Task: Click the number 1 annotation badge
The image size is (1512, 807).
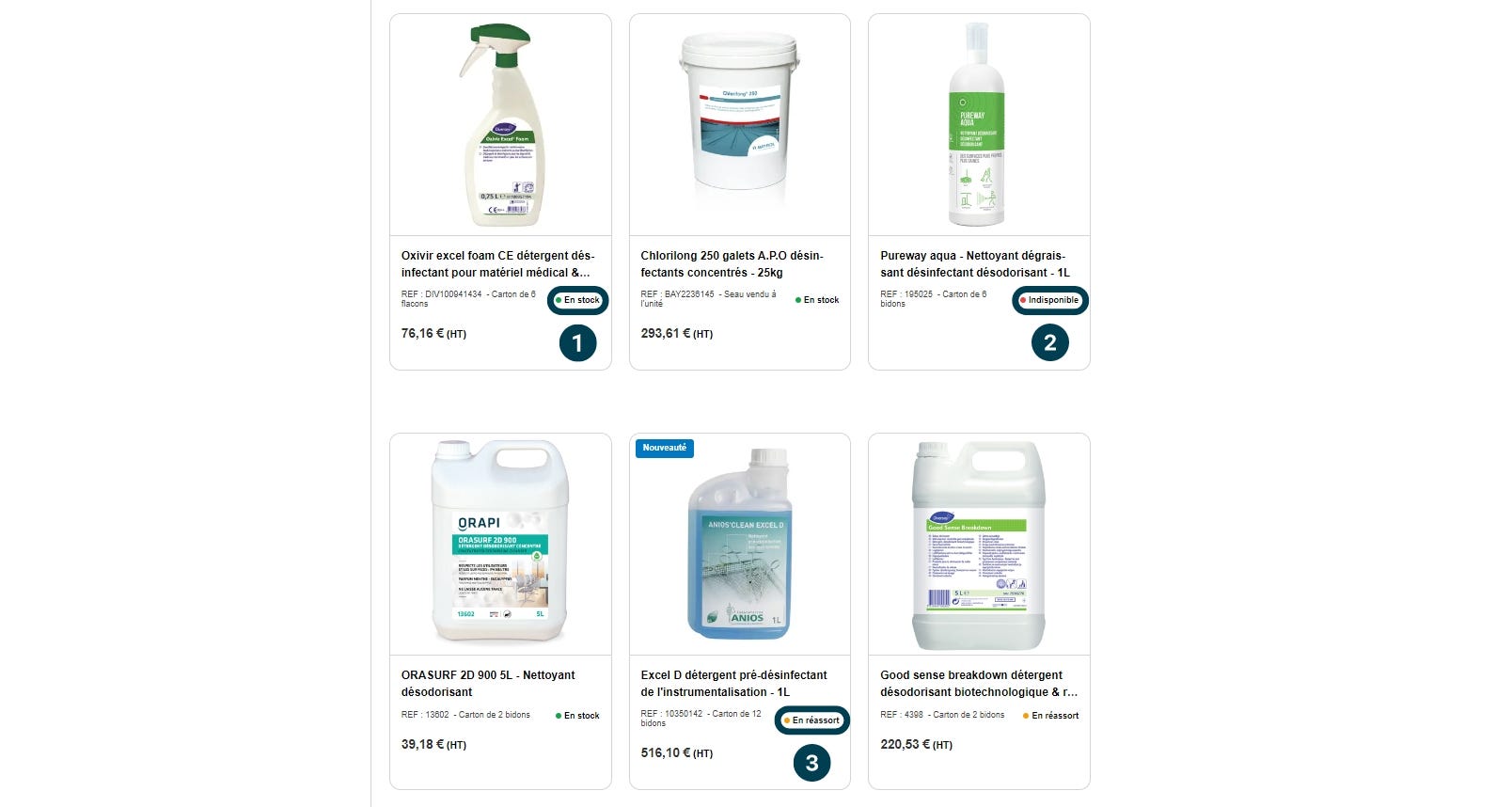Action: coord(577,343)
